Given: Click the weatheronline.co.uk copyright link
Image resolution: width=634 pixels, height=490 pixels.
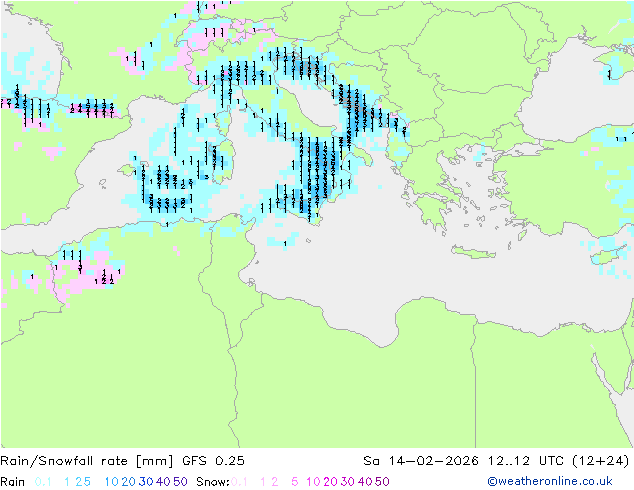Looking at the screenshot, I should coord(550,481).
